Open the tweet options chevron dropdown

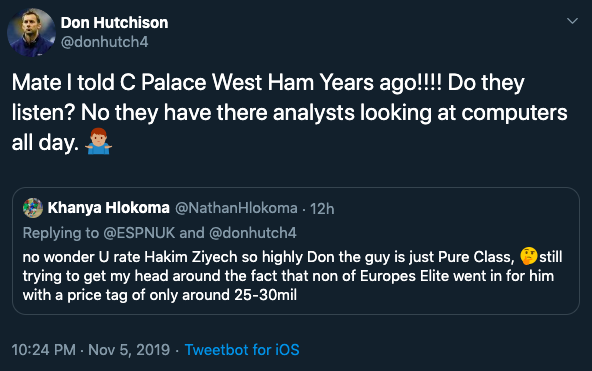point(572,21)
